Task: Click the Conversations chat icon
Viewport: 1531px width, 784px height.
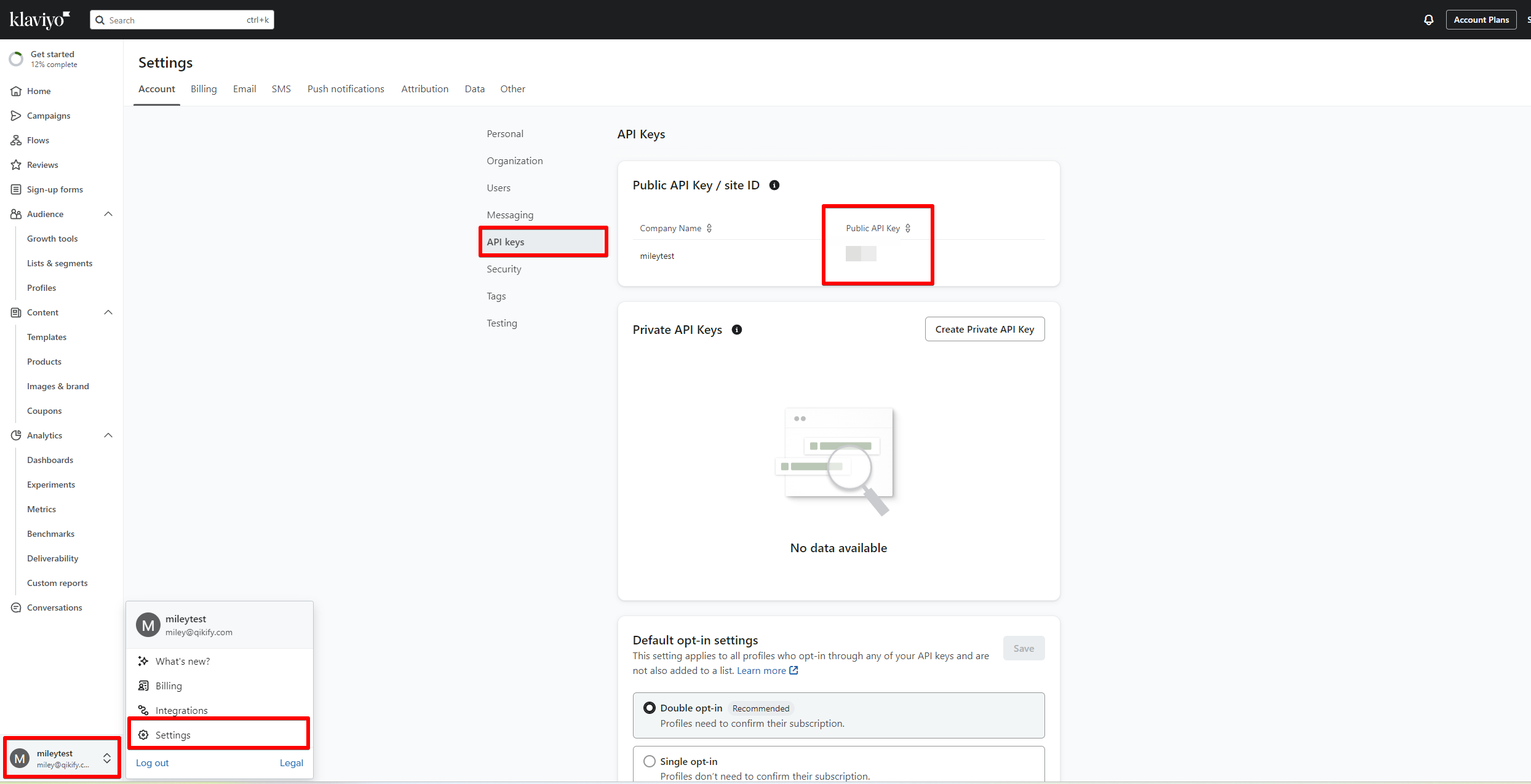Action: pos(16,608)
